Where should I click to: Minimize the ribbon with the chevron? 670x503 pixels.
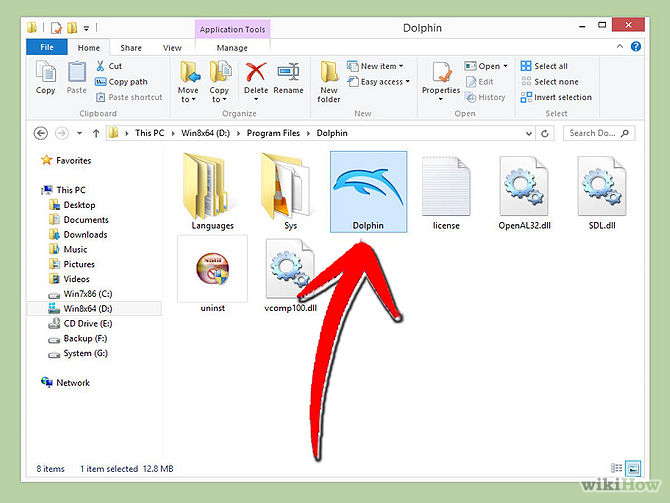point(620,46)
